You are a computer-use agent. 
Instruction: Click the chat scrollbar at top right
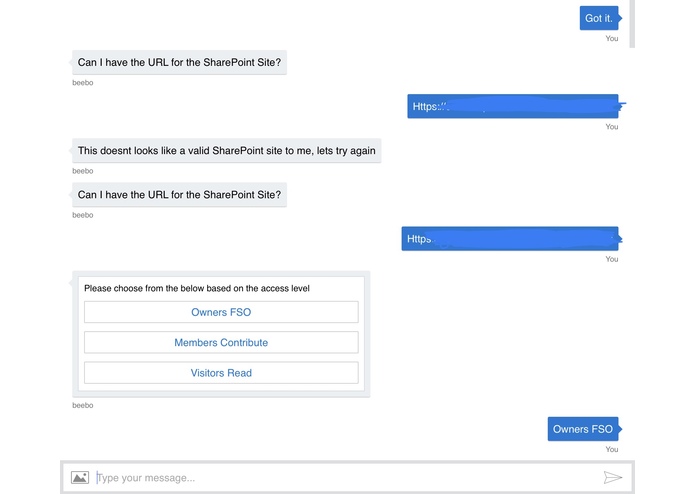(x=632, y=23)
